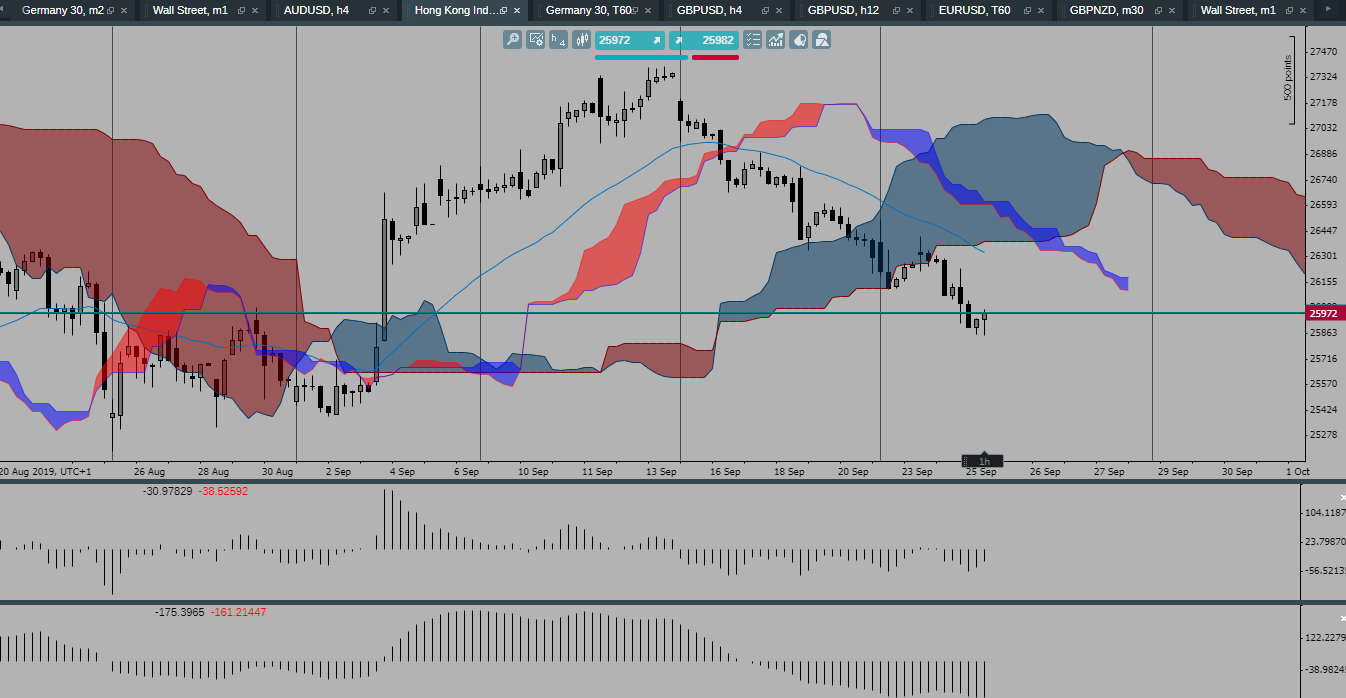Screen dimensions: 1346x698
Task: Click the red buy sentiment bar under 25982
Action: pos(715,58)
